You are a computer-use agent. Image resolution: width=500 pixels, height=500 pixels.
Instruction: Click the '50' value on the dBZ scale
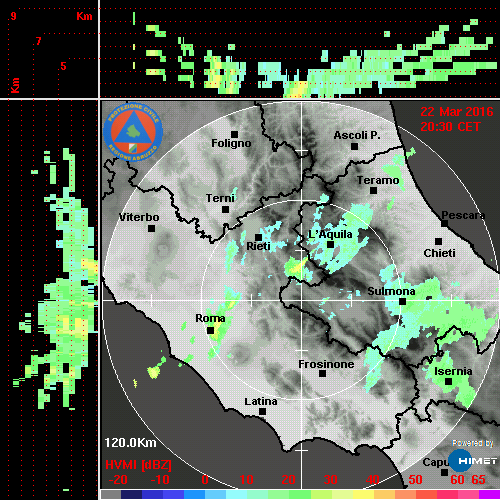point(415,480)
